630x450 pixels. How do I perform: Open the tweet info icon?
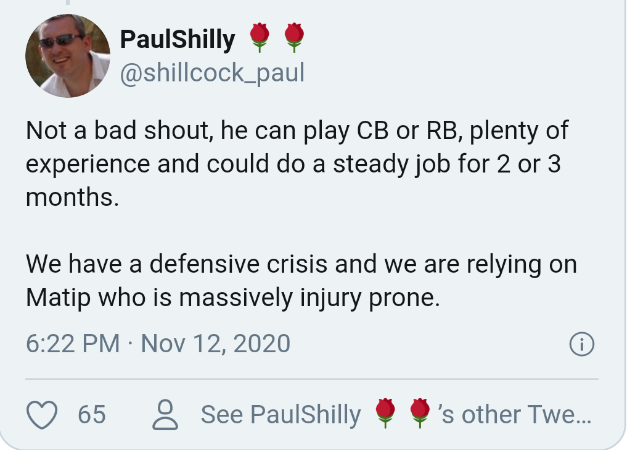(581, 345)
